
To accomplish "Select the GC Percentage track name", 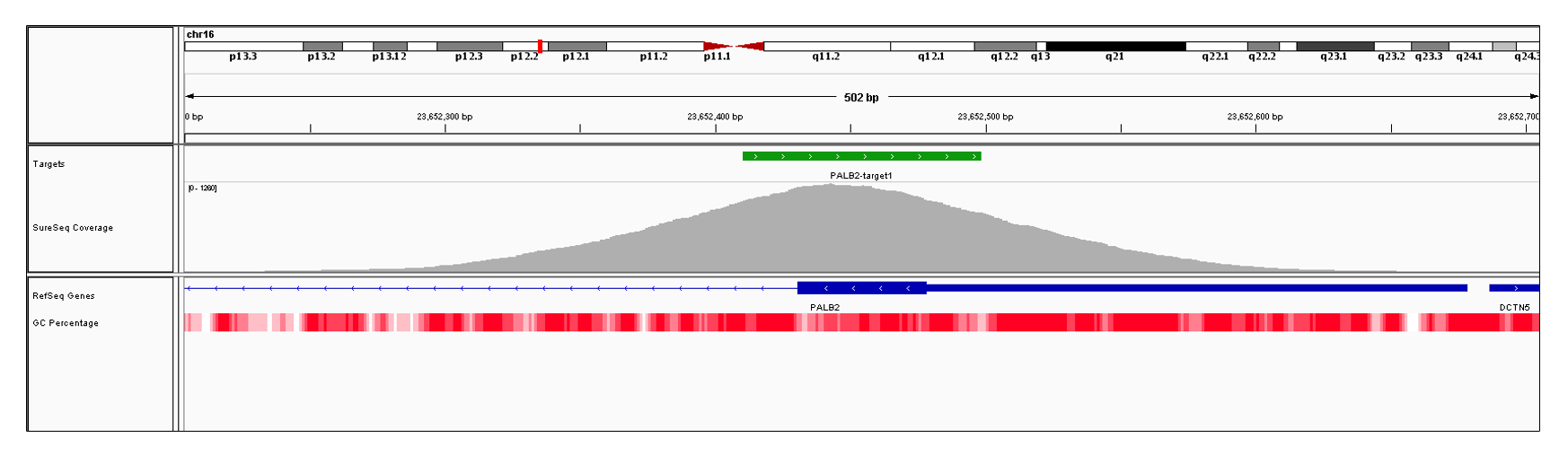I will point(66,323).
